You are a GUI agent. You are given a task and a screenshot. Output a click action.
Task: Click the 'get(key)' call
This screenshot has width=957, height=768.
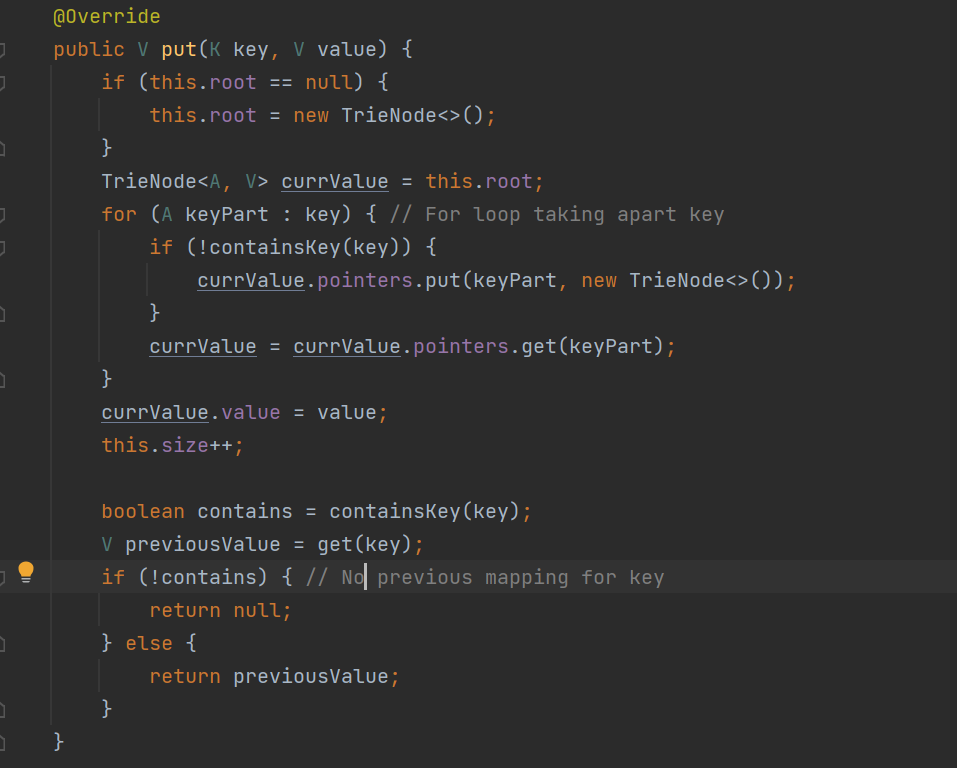pyautogui.click(x=364, y=544)
